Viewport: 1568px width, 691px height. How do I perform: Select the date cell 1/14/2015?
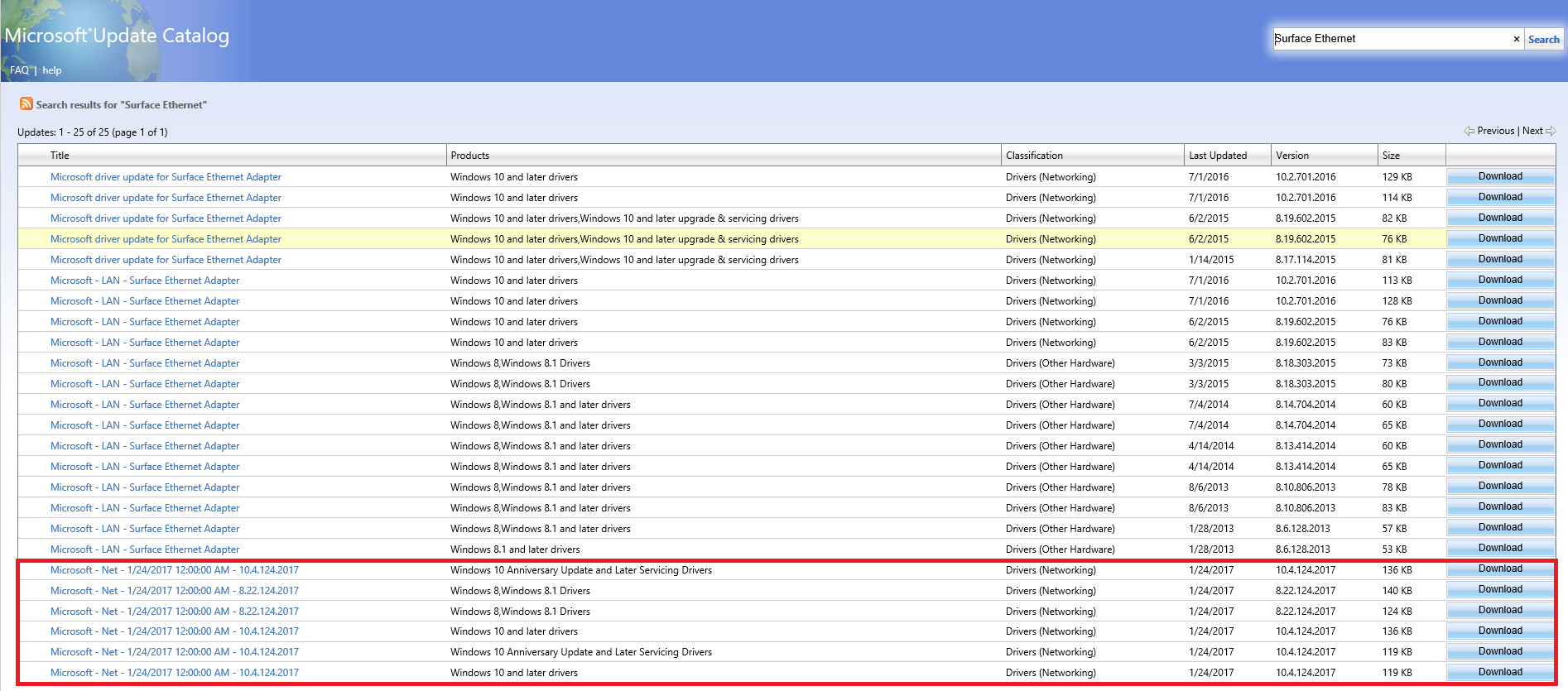[1211, 260]
